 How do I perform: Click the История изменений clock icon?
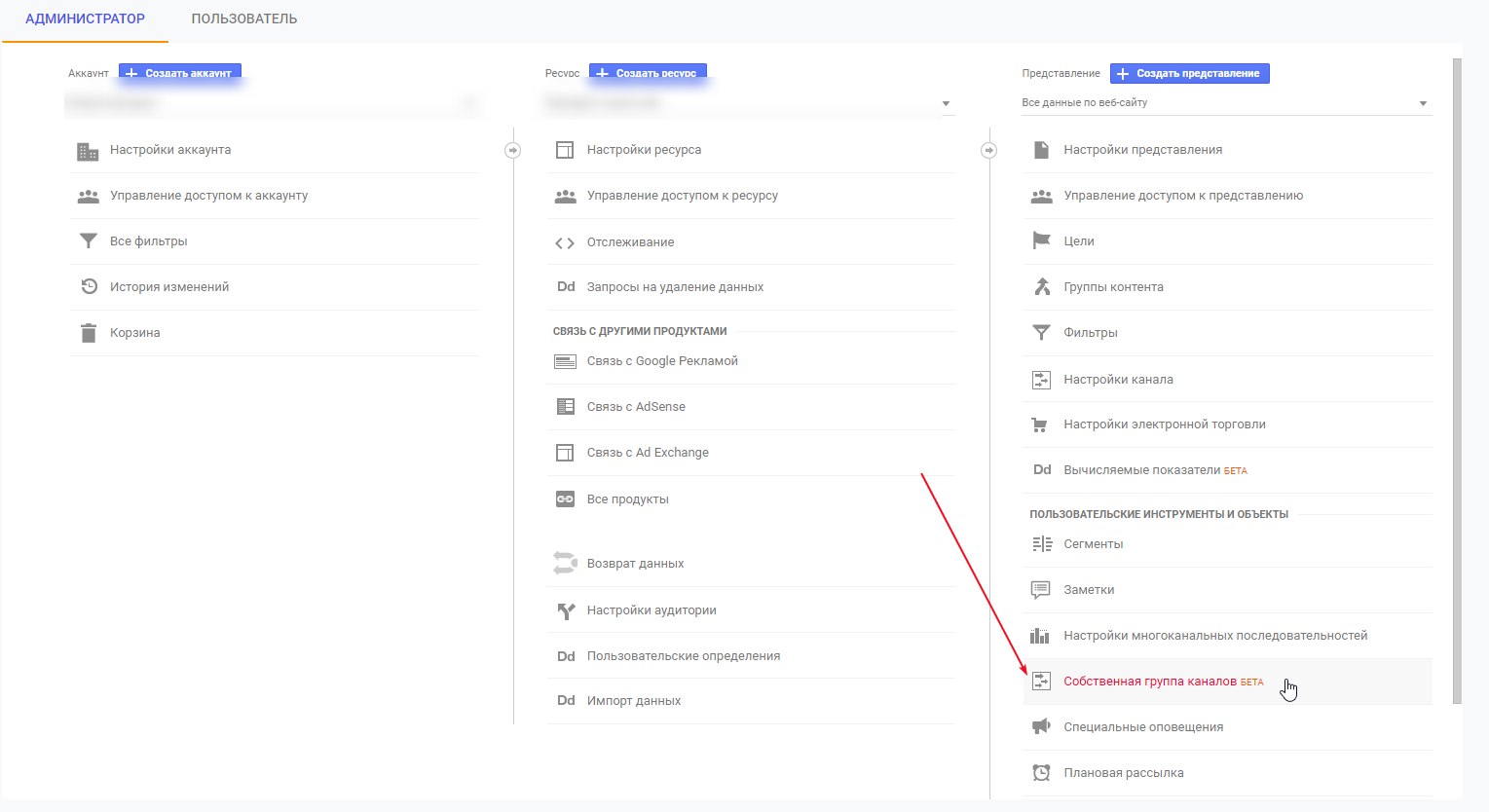click(x=89, y=287)
